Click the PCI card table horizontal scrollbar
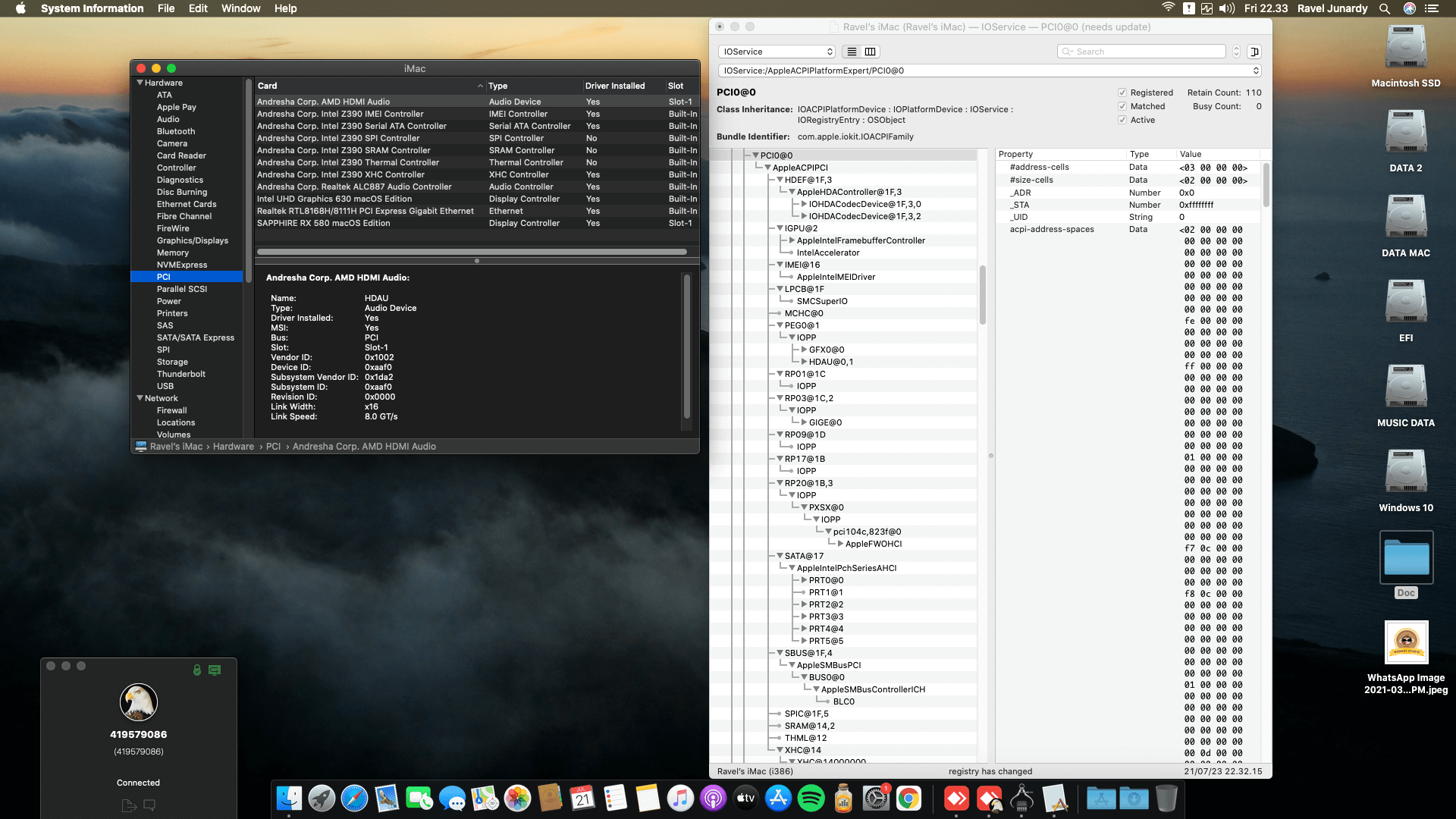1456x819 pixels. 472,252
